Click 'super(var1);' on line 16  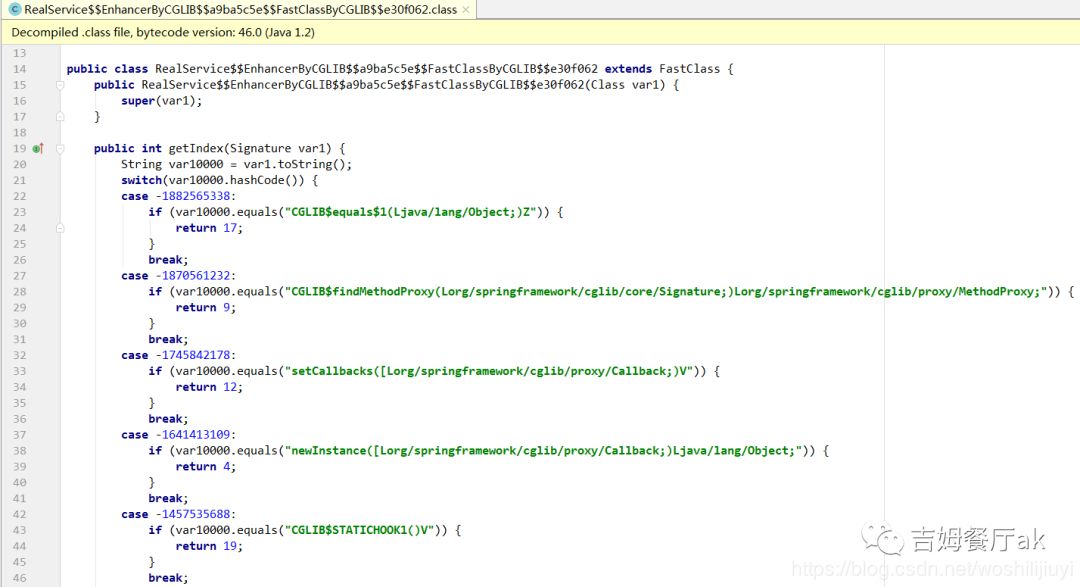162,101
